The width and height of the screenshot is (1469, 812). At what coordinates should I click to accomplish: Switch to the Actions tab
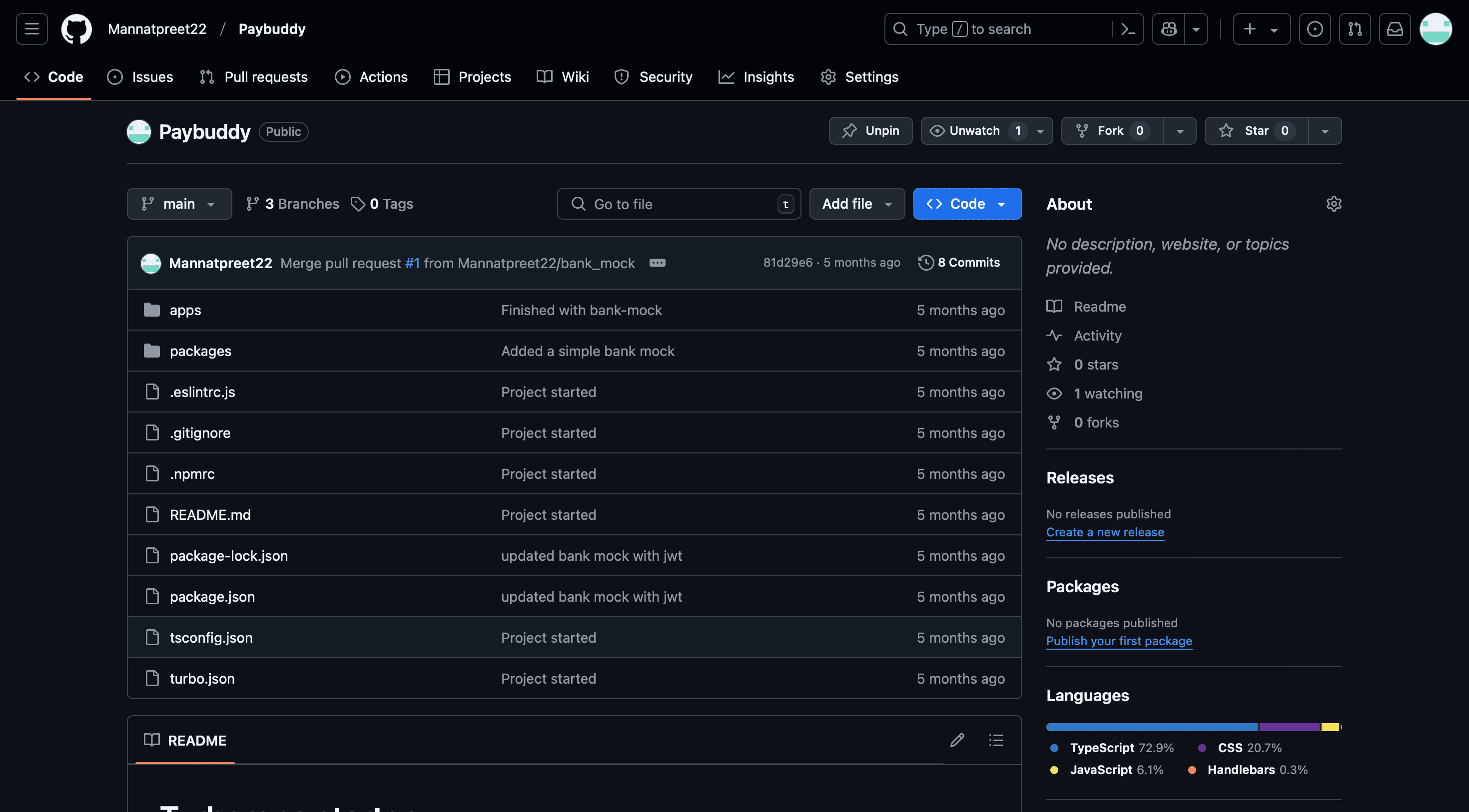coord(371,77)
